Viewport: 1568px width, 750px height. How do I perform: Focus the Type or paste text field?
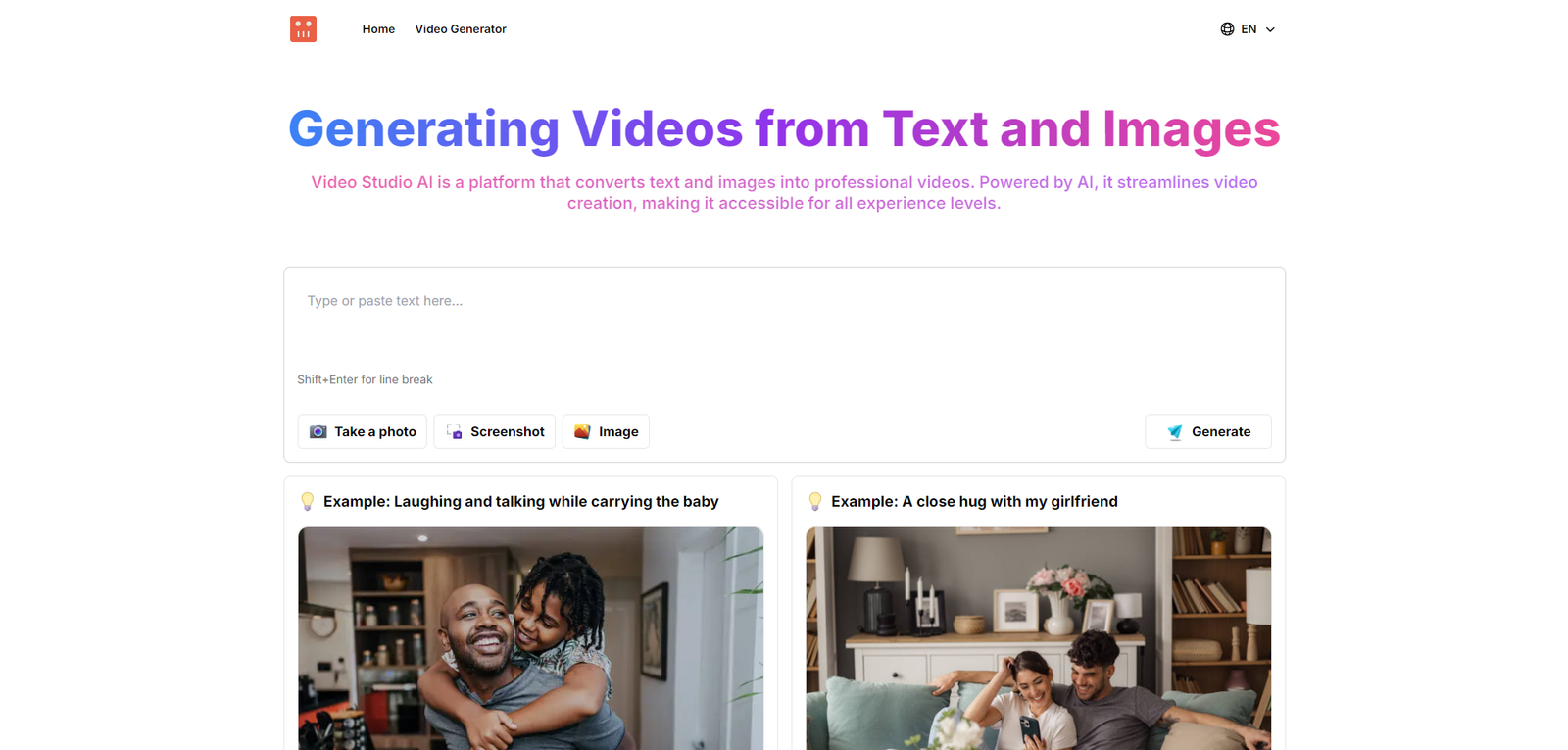click(784, 314)
